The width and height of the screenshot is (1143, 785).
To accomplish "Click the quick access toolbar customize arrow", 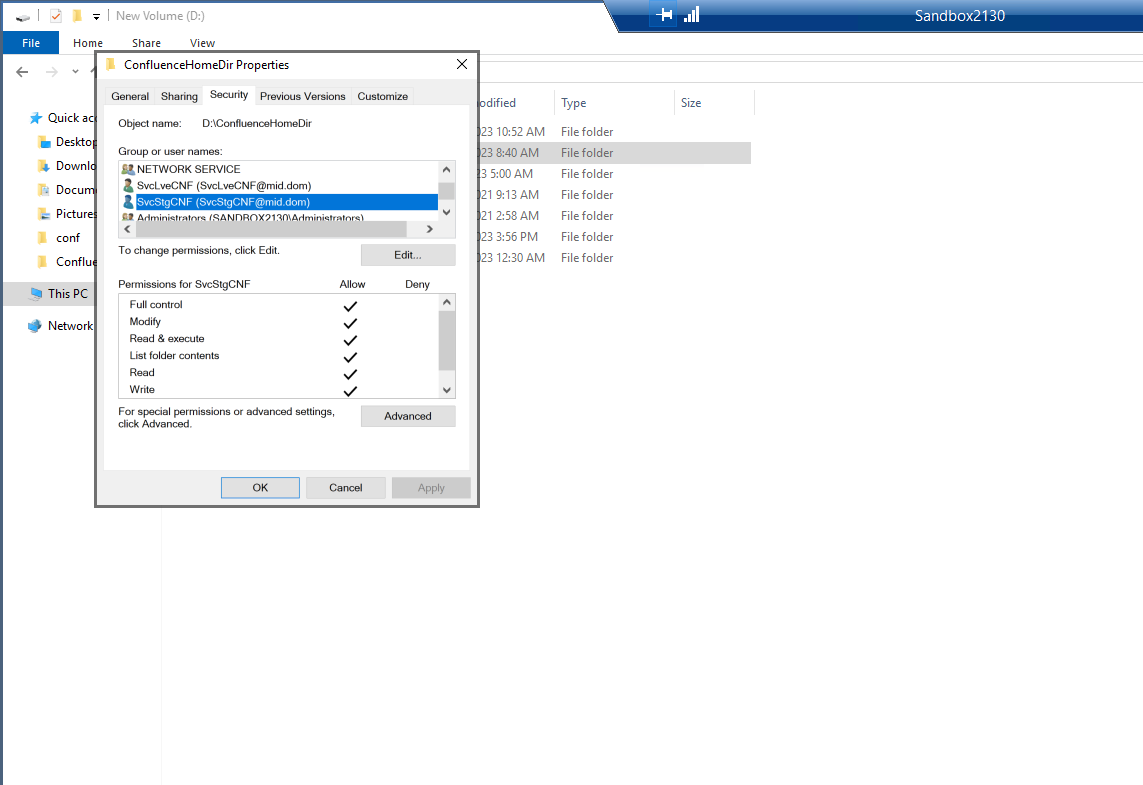I will [96, 16].
